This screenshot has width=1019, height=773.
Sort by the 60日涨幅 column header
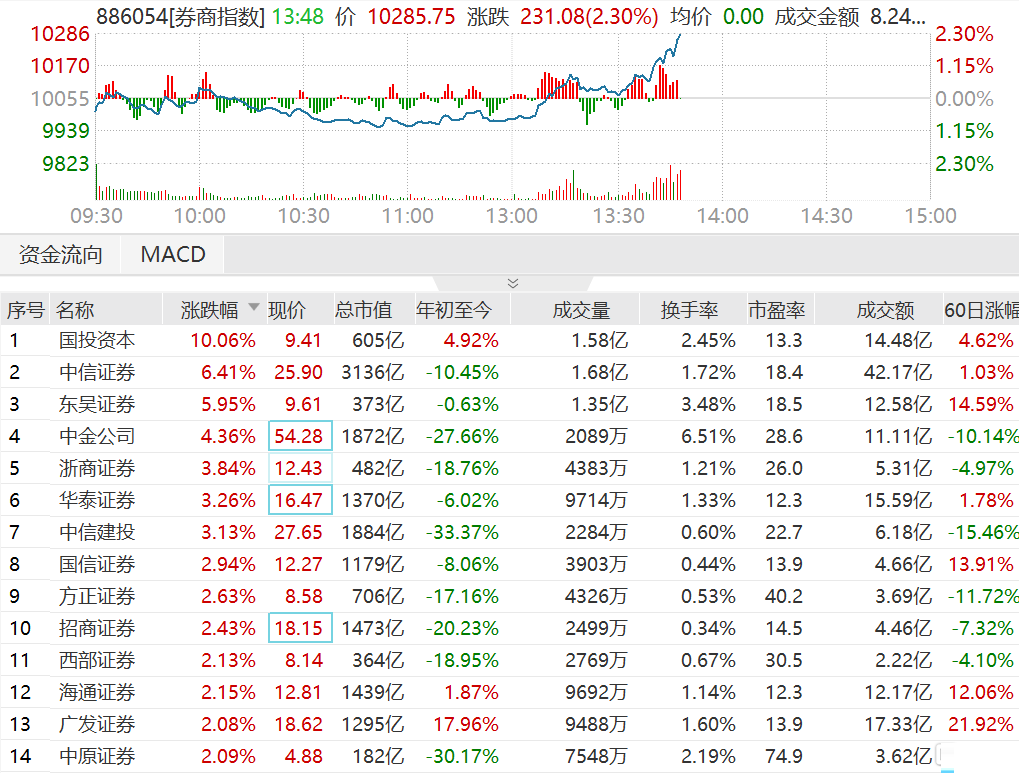point(982,310)
